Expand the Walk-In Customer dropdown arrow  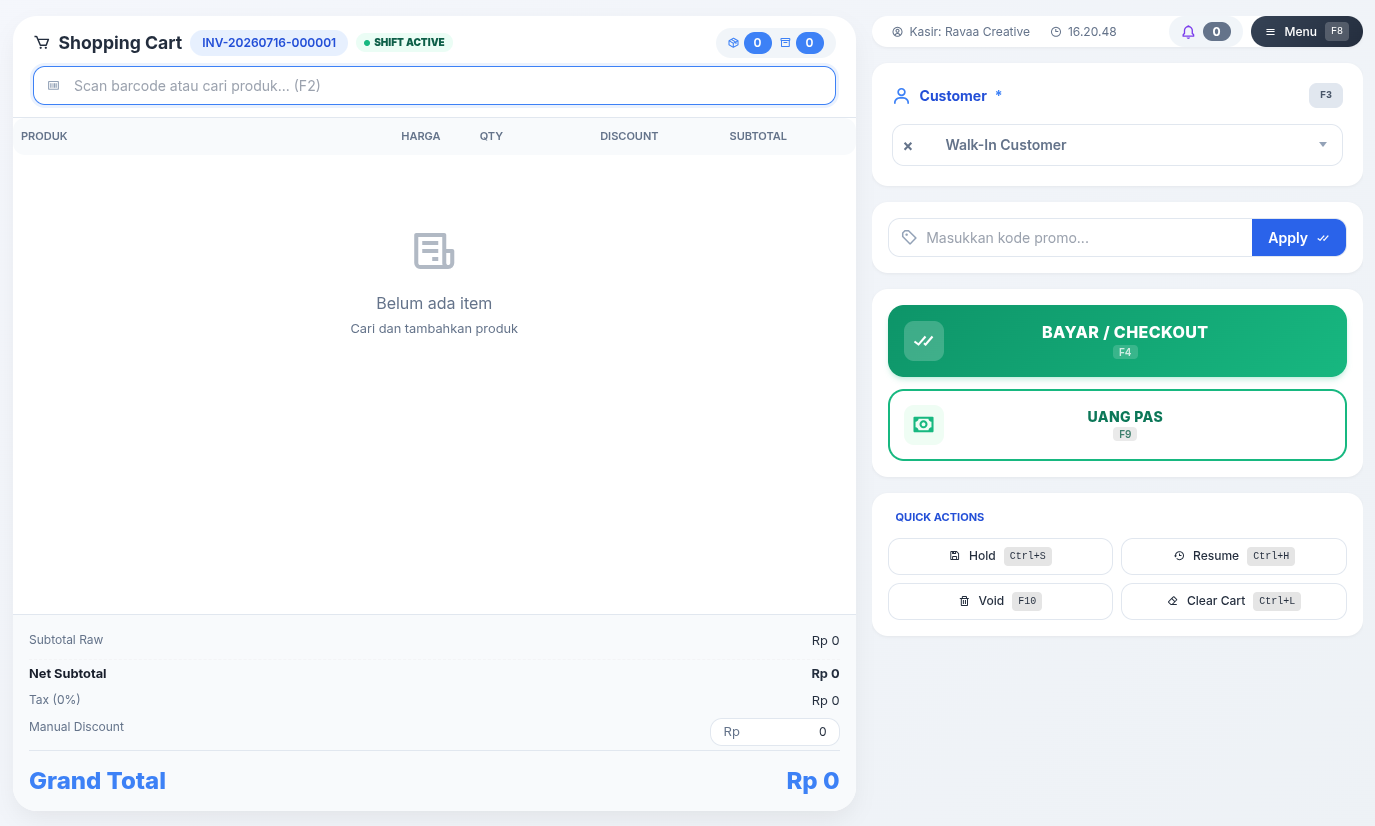(x=1323, y=145)
